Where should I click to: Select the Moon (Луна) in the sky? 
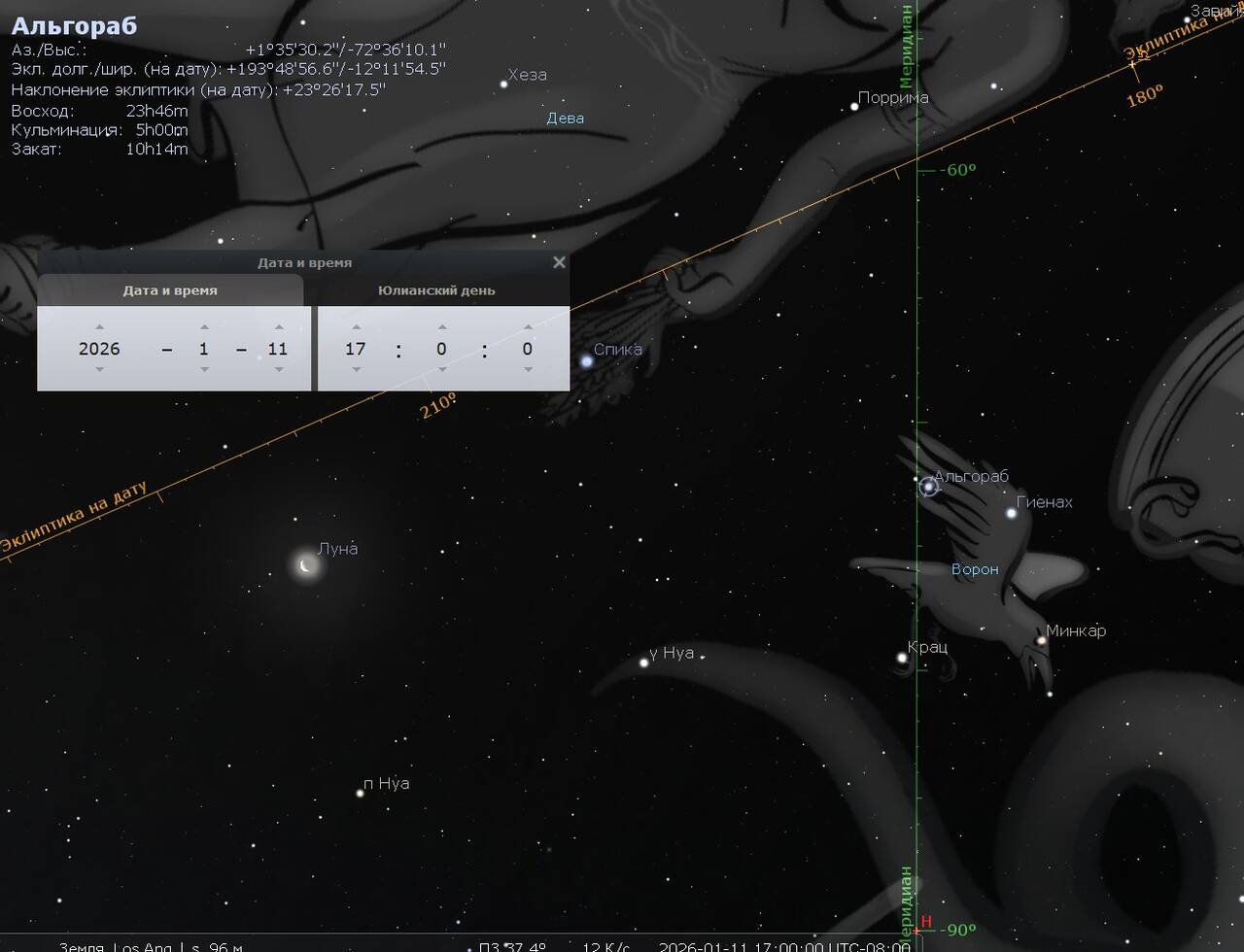point(307,565)
